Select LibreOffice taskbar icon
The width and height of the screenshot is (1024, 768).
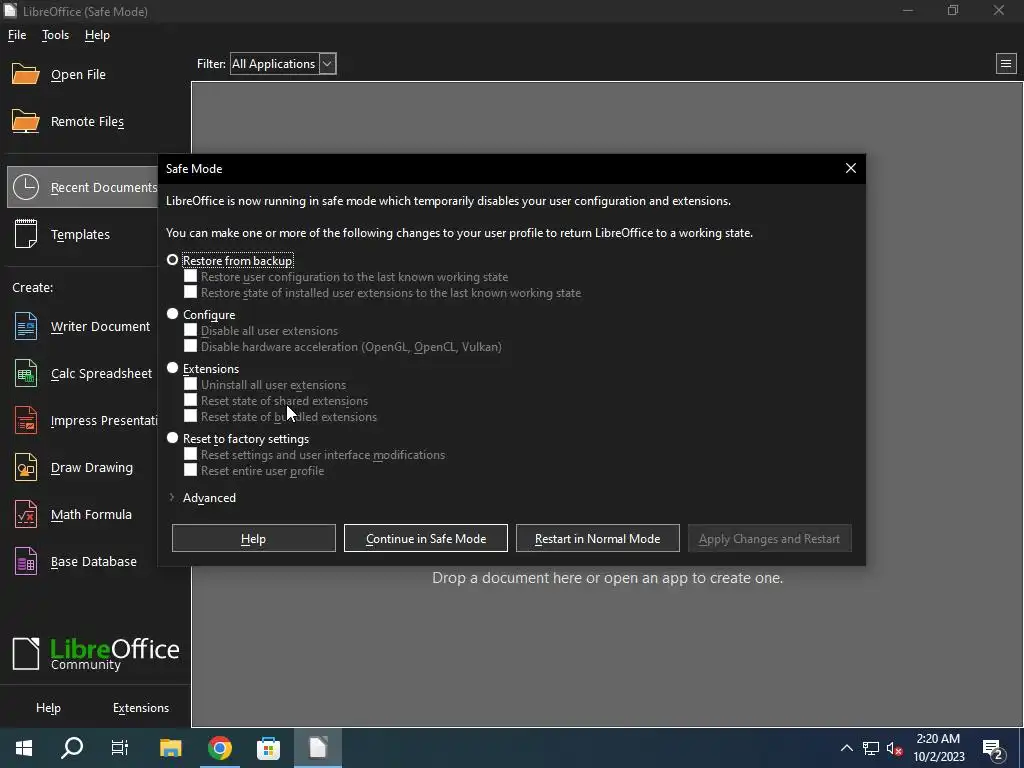click(x=317, y=748)
